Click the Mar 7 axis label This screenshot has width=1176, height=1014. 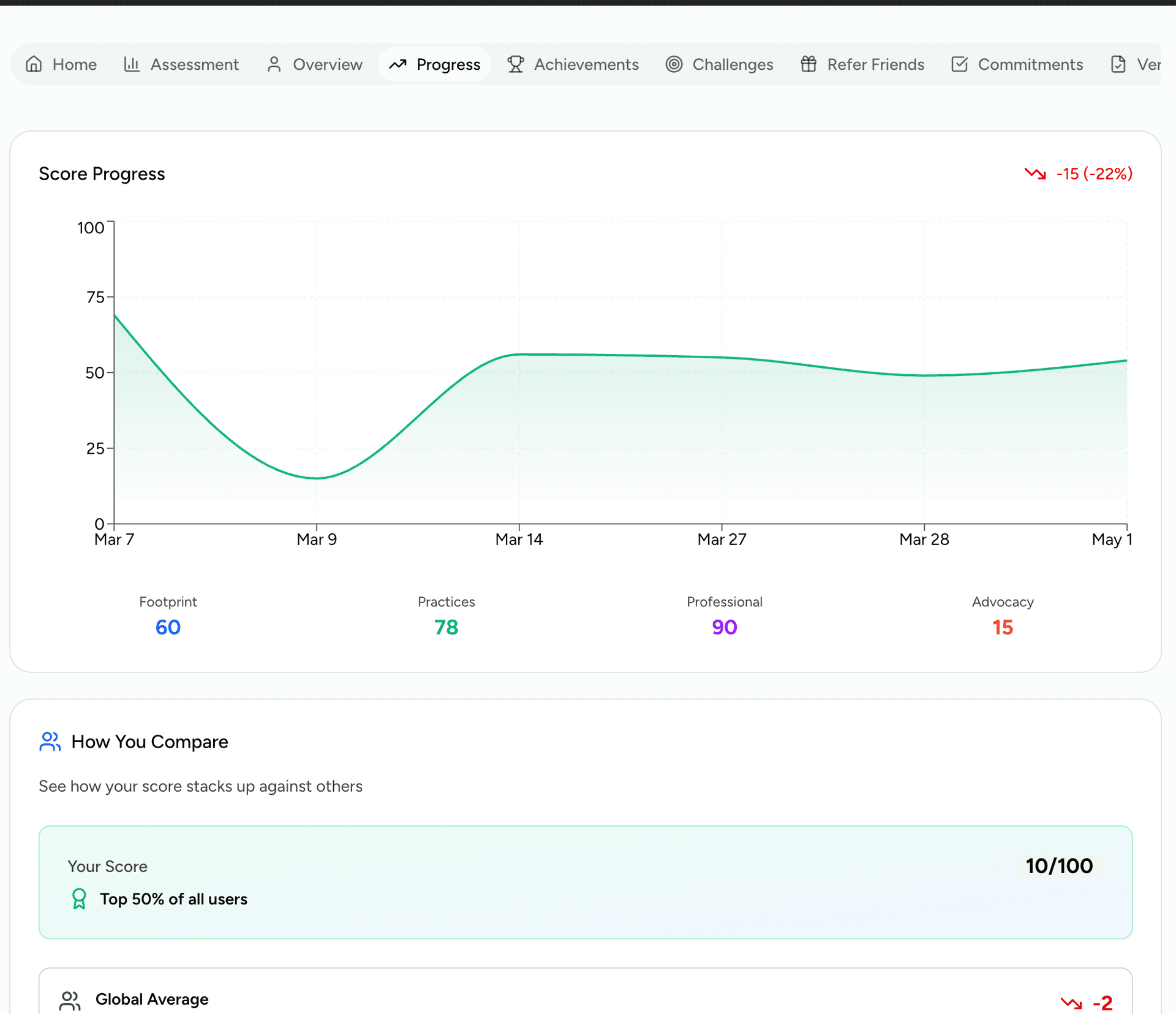(115, 539)
